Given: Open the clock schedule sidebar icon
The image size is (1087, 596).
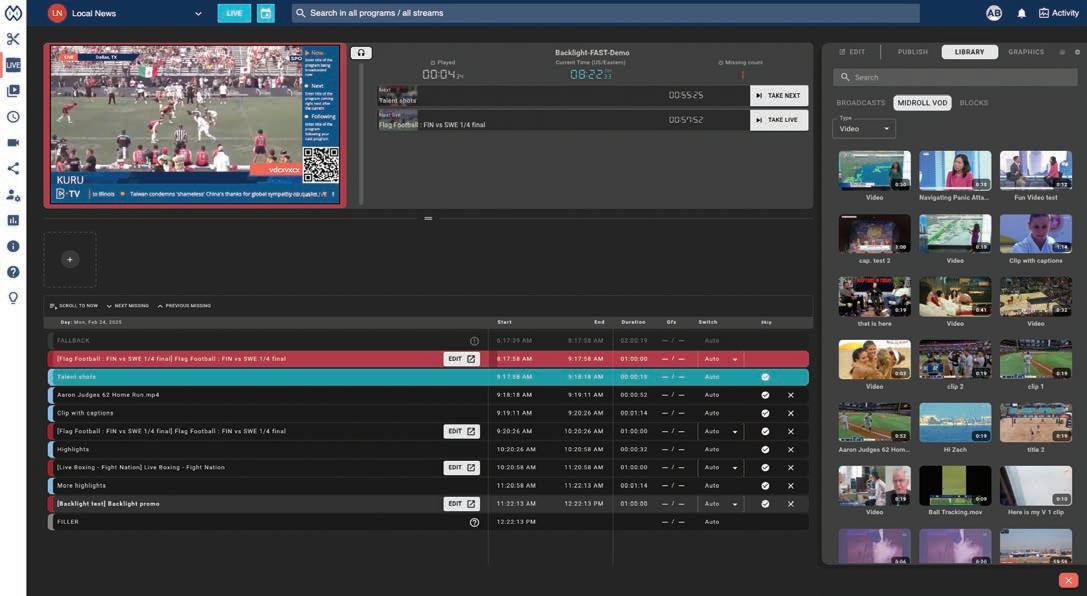Looking at the screenshot, I should [13, 116].
